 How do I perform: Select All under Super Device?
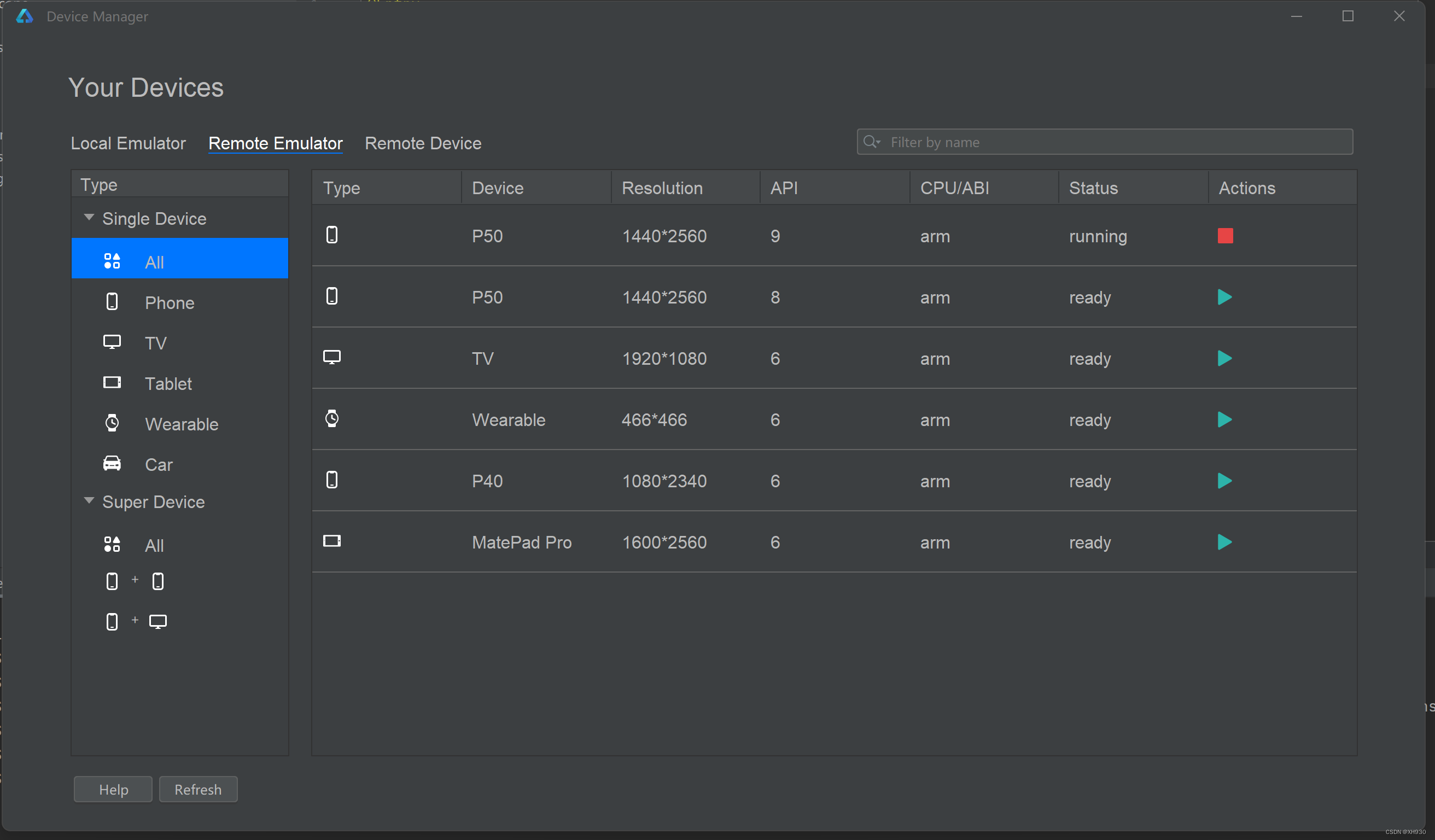154,545
